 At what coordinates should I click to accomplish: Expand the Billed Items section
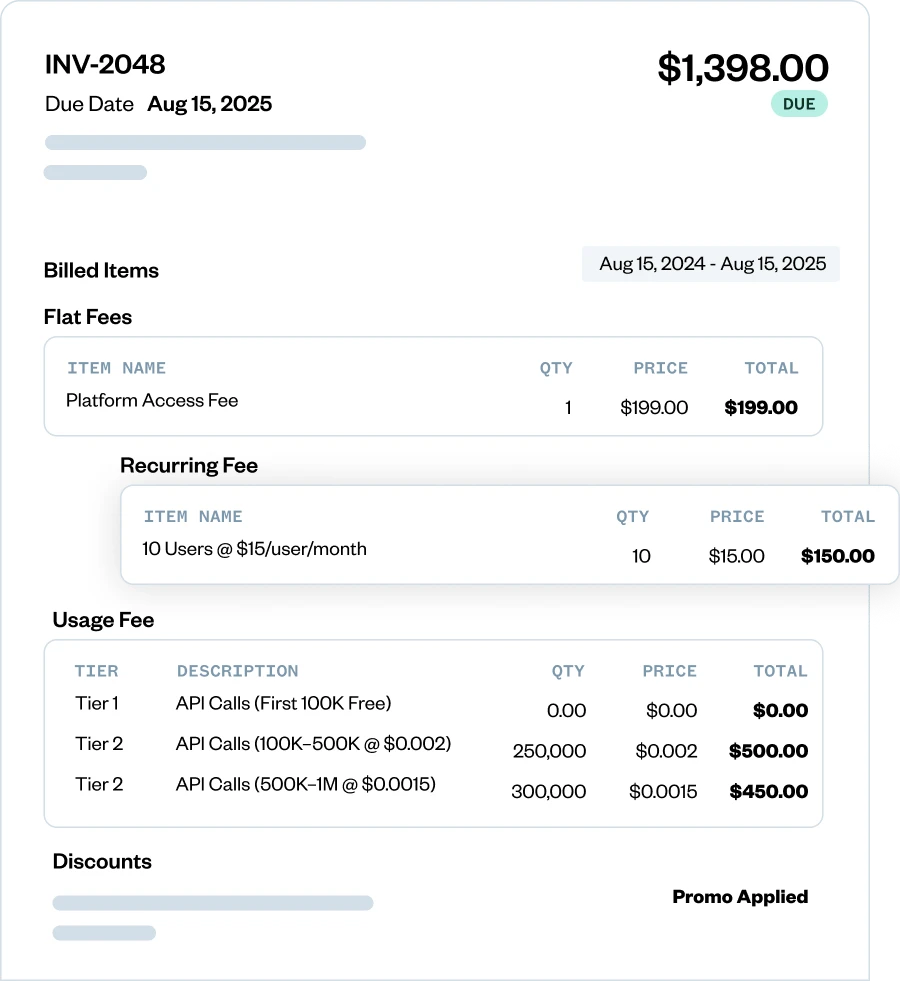point(101,270)
